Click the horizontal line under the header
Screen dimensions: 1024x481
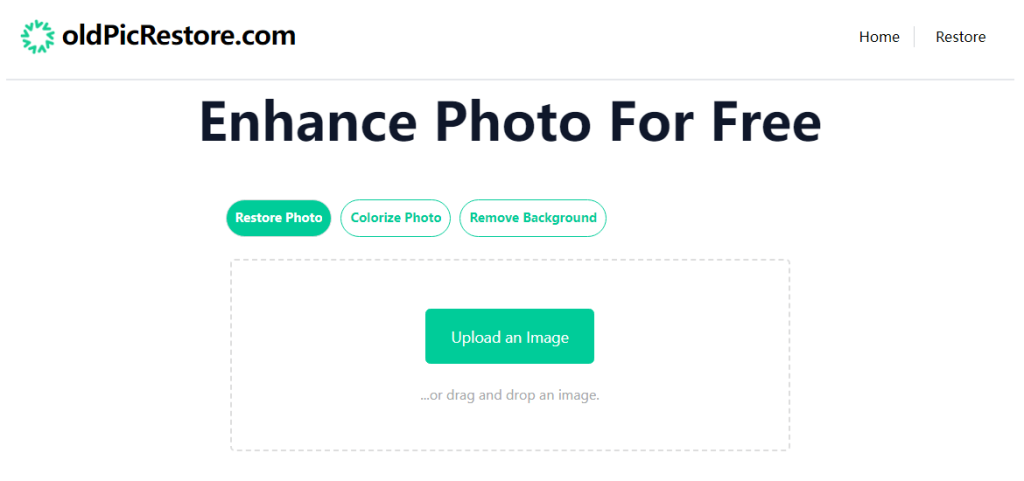pyautogui.click(x=510, y=79)
